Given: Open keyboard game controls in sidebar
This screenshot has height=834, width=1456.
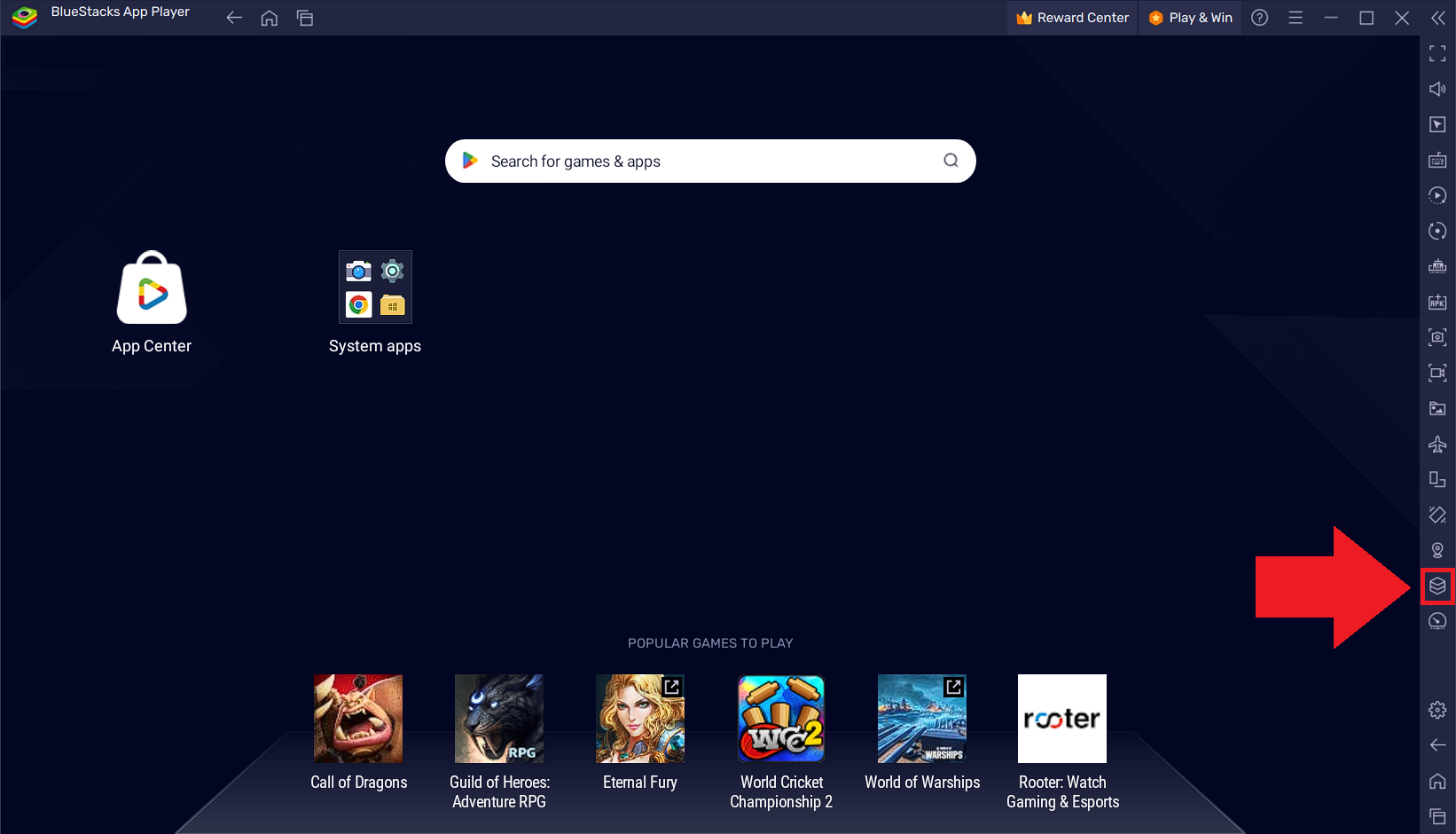Looking at the screenshot, I should (1437, 161).
